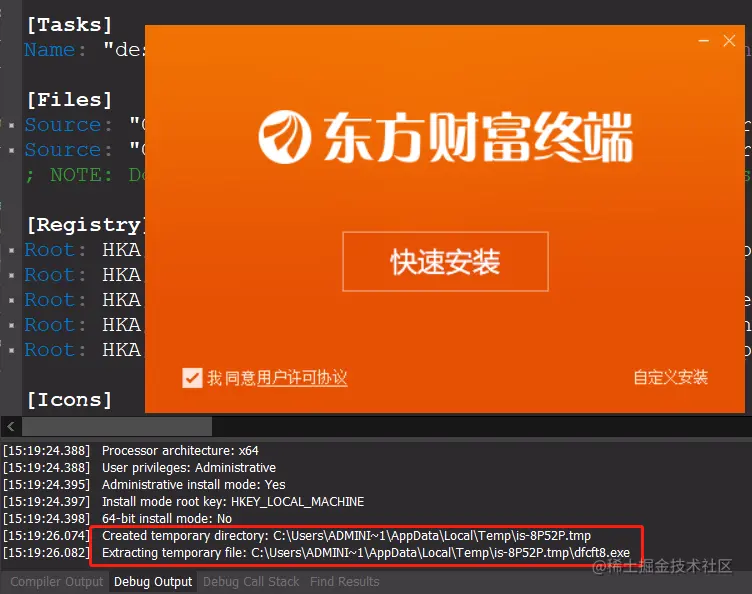Click log line 'Install mode root key: HKEY_LOCAL_MACHINE'
The height and width of the screenshot is (594, 752).
[x=233, y=501]
